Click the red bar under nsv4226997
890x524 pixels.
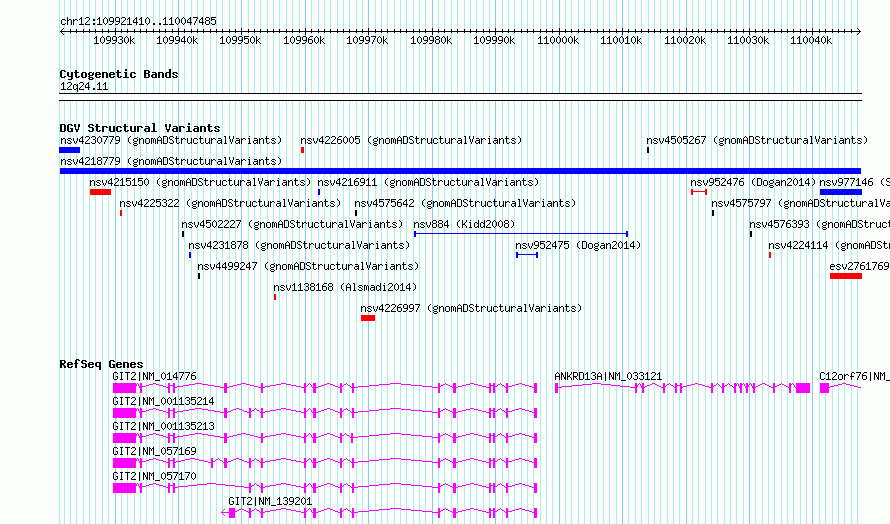click(x=368, y=318)
